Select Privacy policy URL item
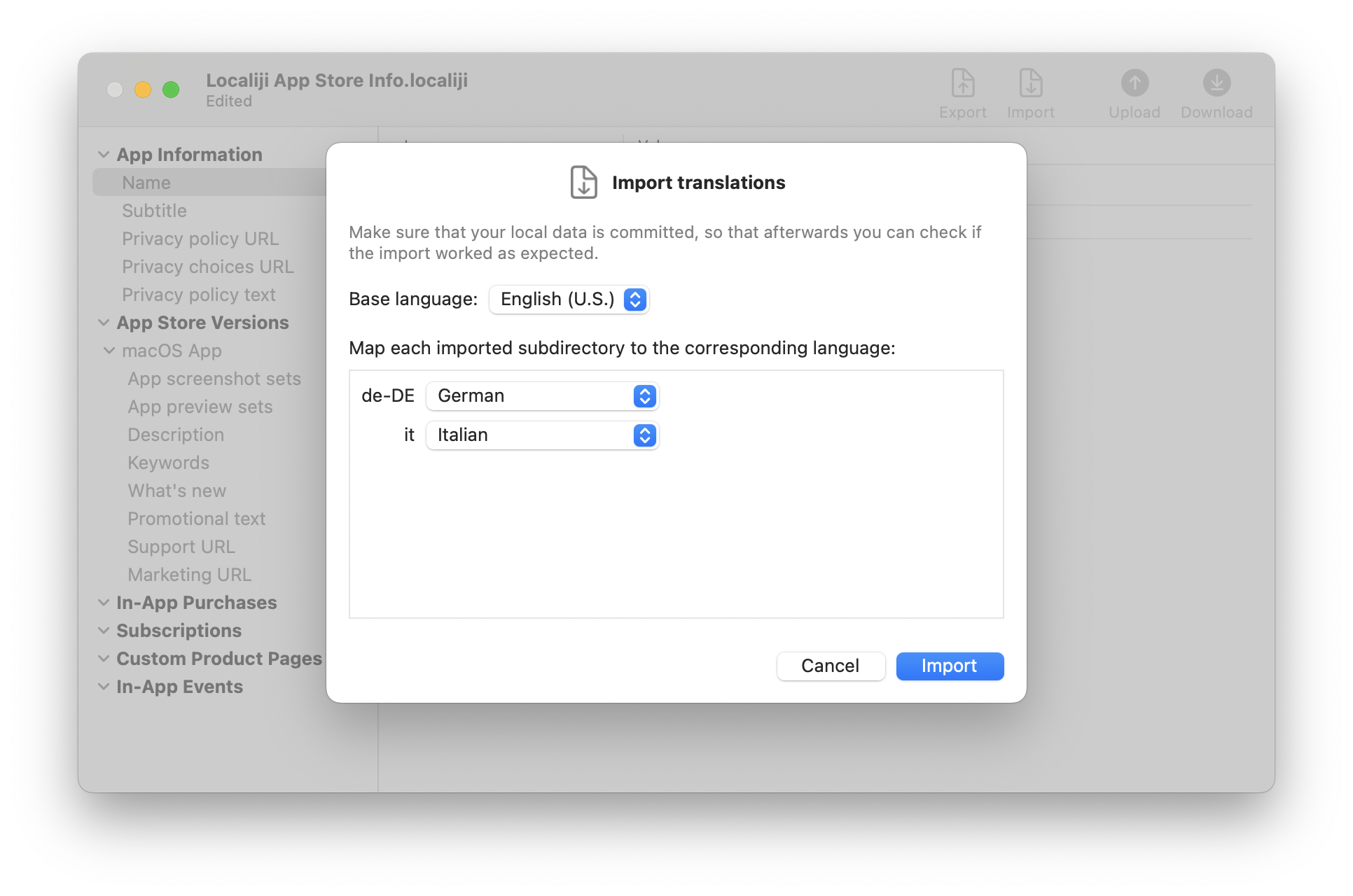Viewport: 1353px width, 896px height. 200,238
